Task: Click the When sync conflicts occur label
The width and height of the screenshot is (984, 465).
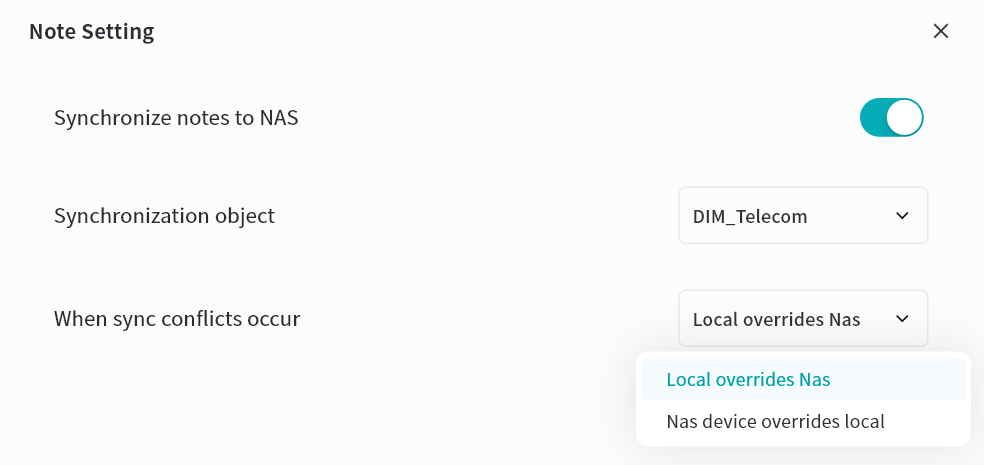Action: (x=177, y=319)
